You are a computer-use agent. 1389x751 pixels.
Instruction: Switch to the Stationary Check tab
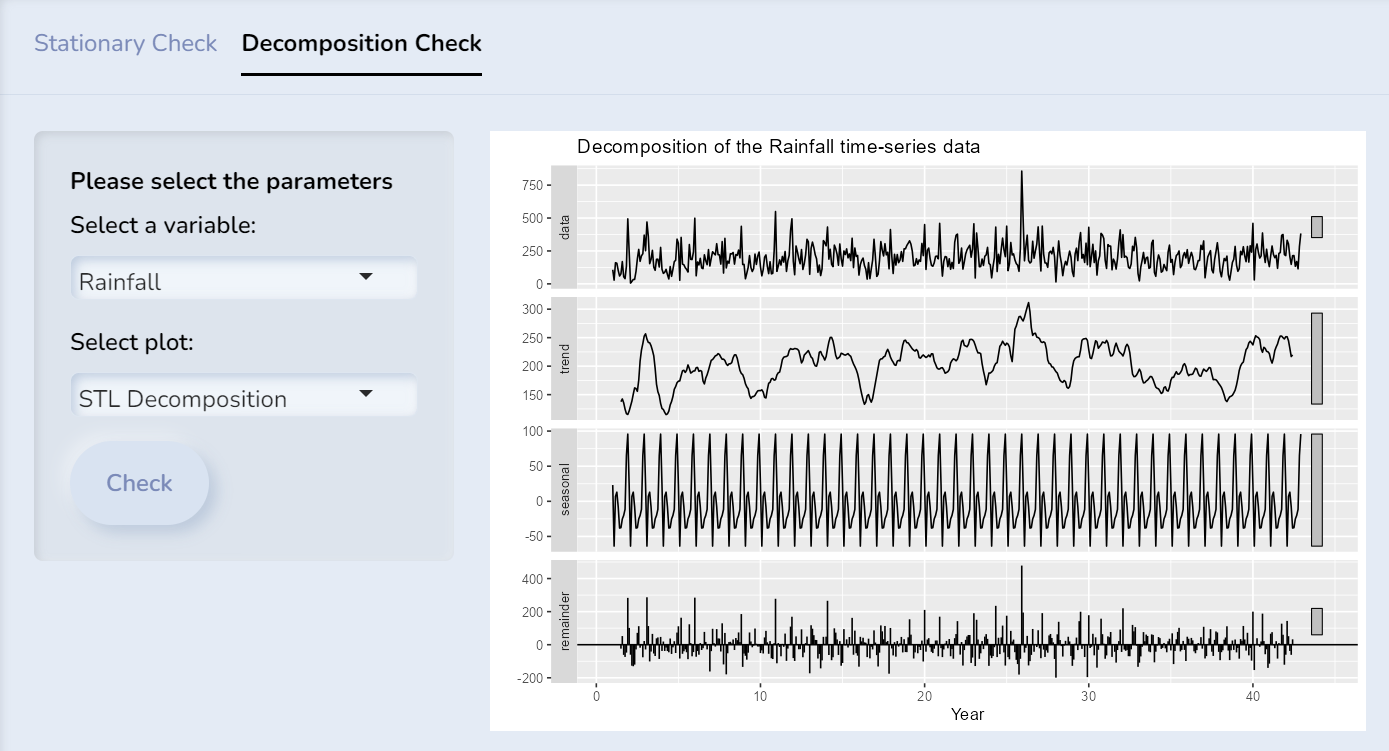(x=125, y=44)
